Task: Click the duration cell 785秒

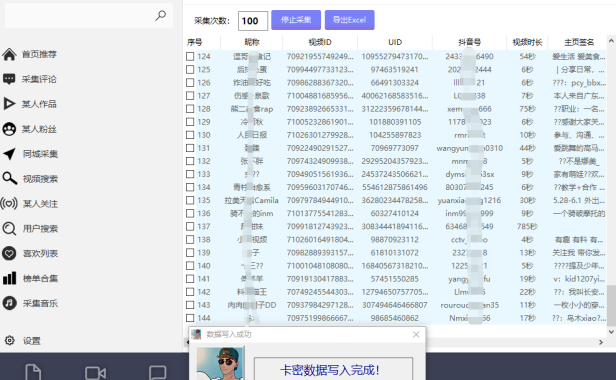Action: tap(527, 226)
